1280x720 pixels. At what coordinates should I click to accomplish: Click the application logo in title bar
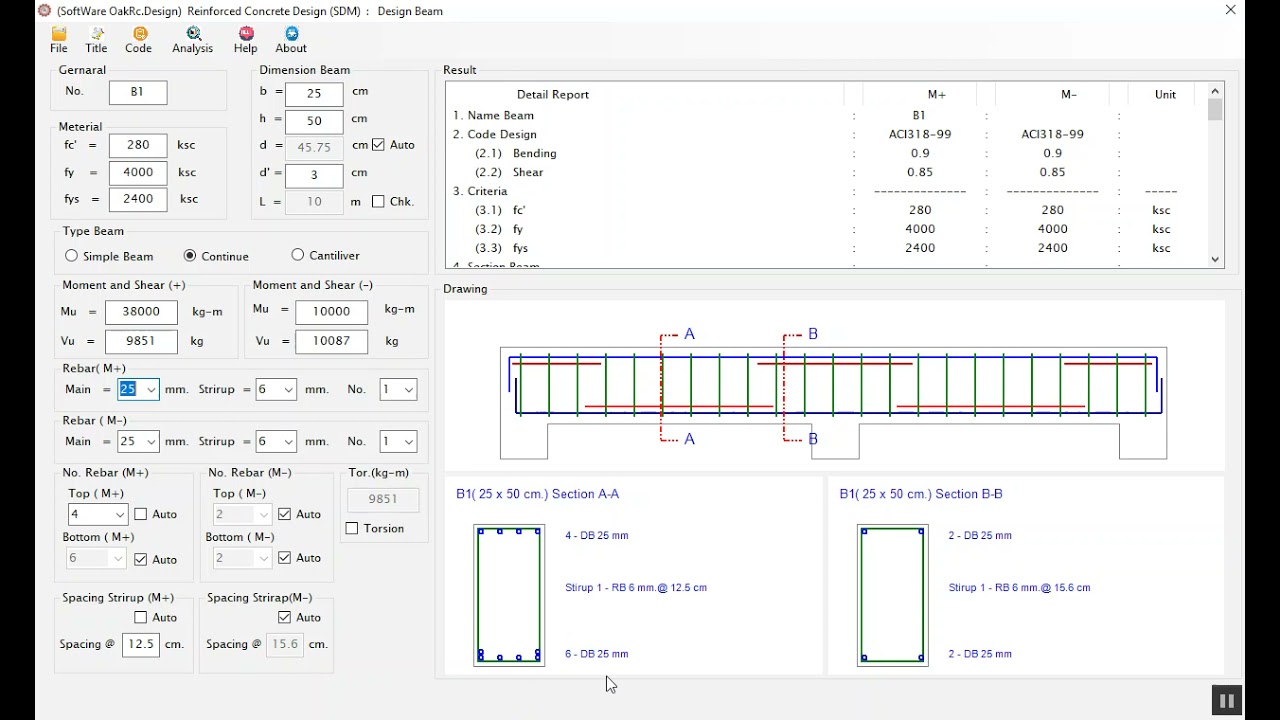point(44,10)
